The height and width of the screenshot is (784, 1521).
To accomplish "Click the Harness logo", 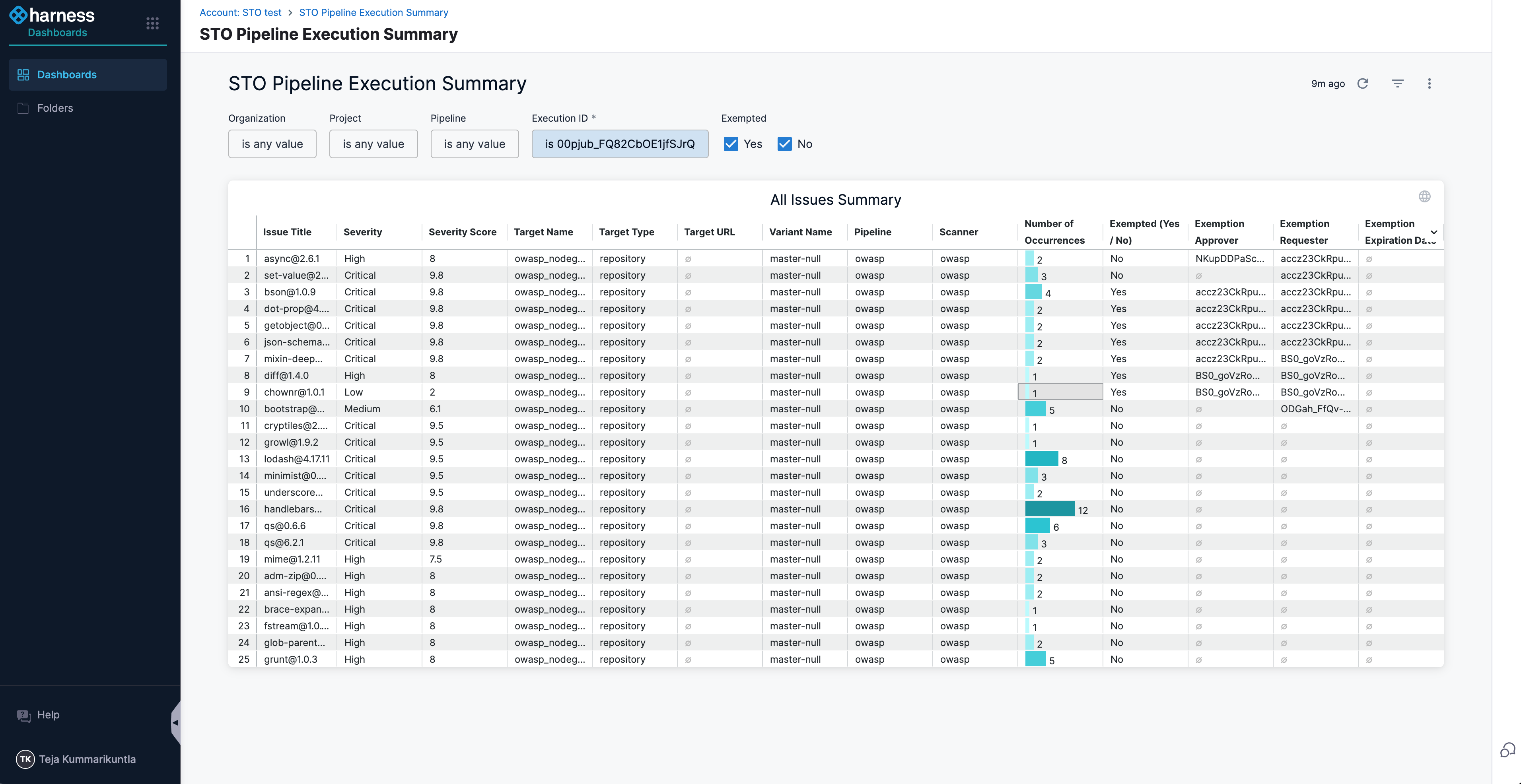I will click(52, 16).
